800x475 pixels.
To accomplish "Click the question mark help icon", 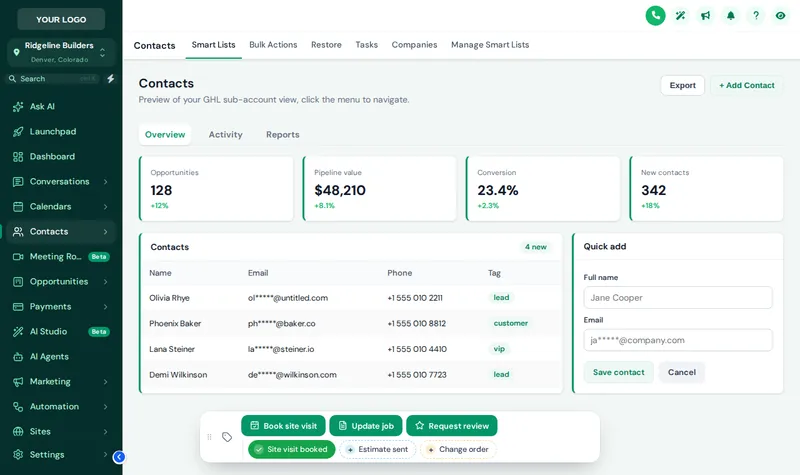I will [756, 16].
